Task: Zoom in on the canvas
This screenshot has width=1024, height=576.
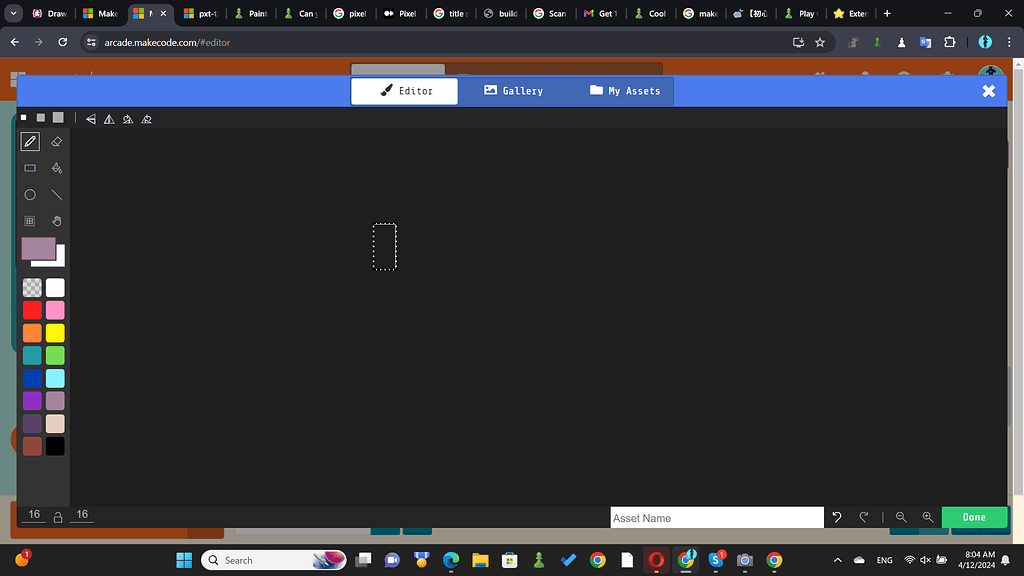Action: (928, 517)
